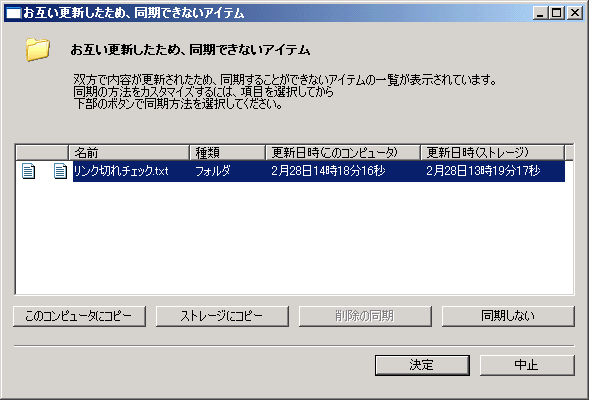Cancel with the 中止 button
589x400 pixels.
pyautogui.click(x=527, y=365)
